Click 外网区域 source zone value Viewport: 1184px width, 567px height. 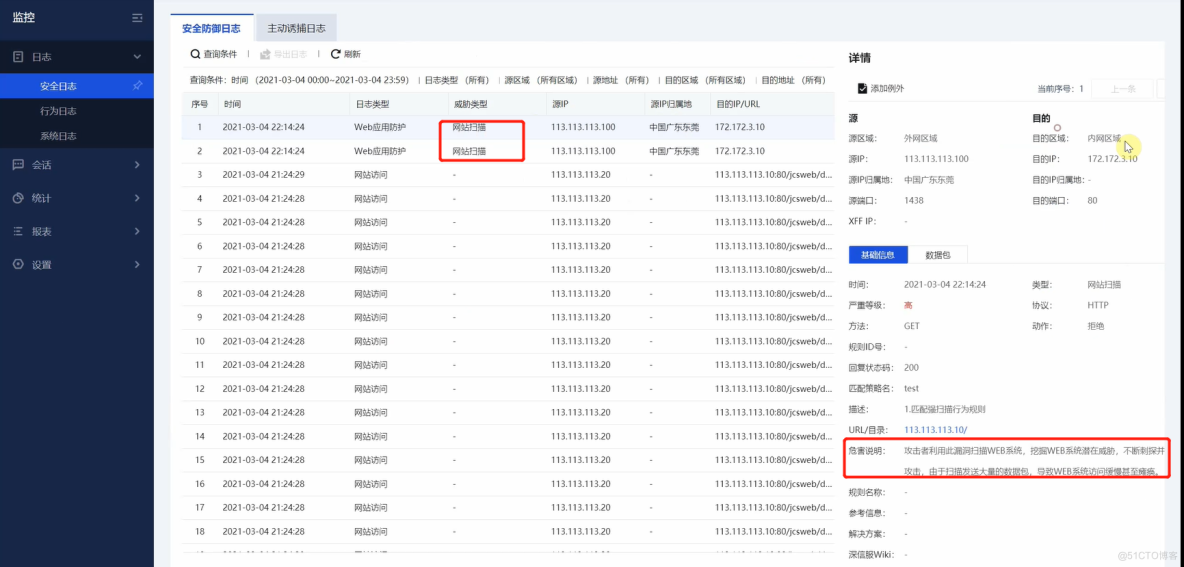tap(921, 139)
